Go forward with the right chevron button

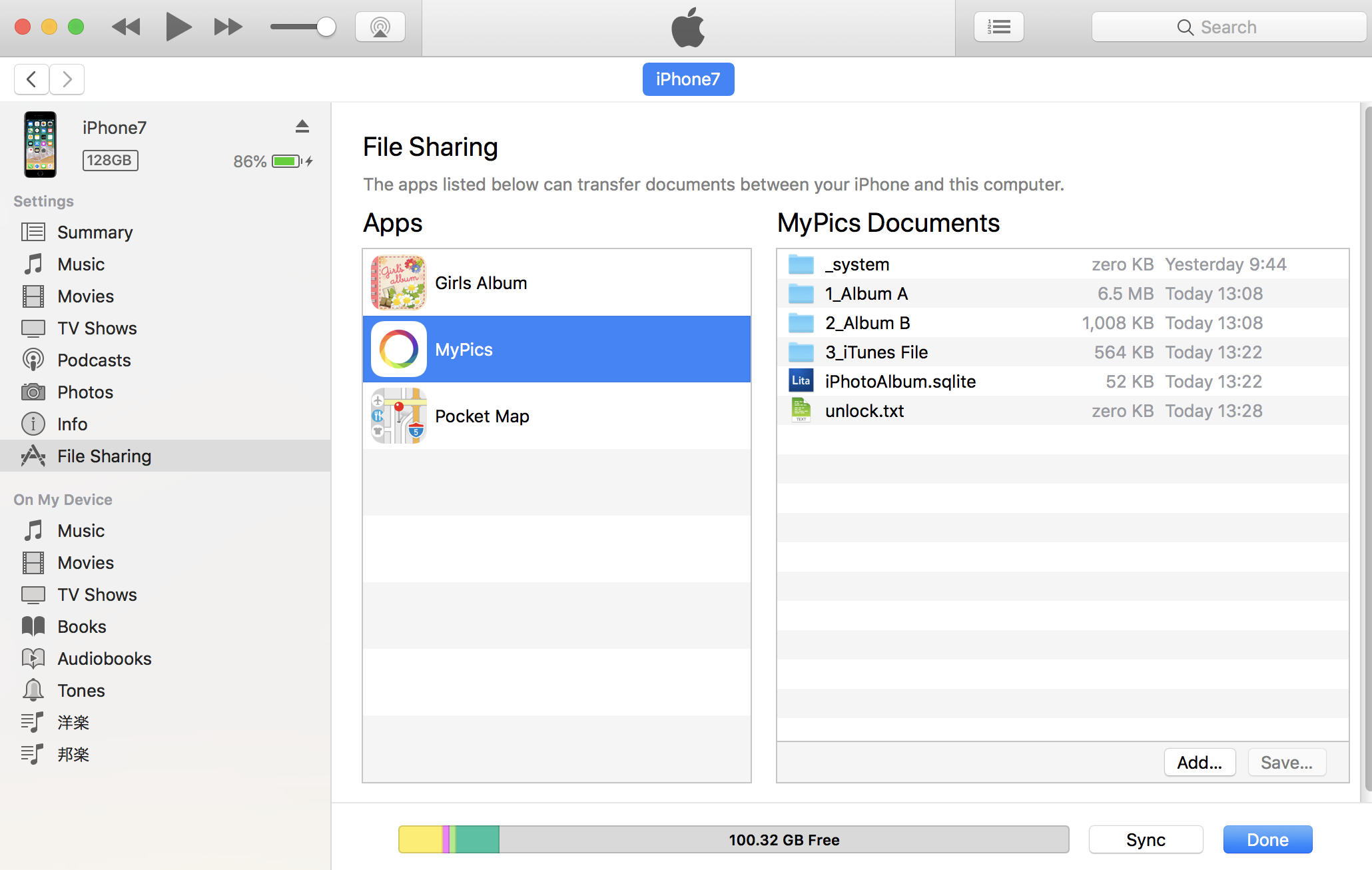click(x=67, y=79)
